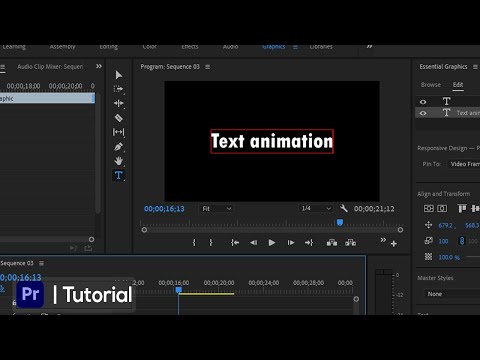Viewport: 480px width, 360px height.
Task: Select the Track Select Forward tool
Action: [119, 89]
